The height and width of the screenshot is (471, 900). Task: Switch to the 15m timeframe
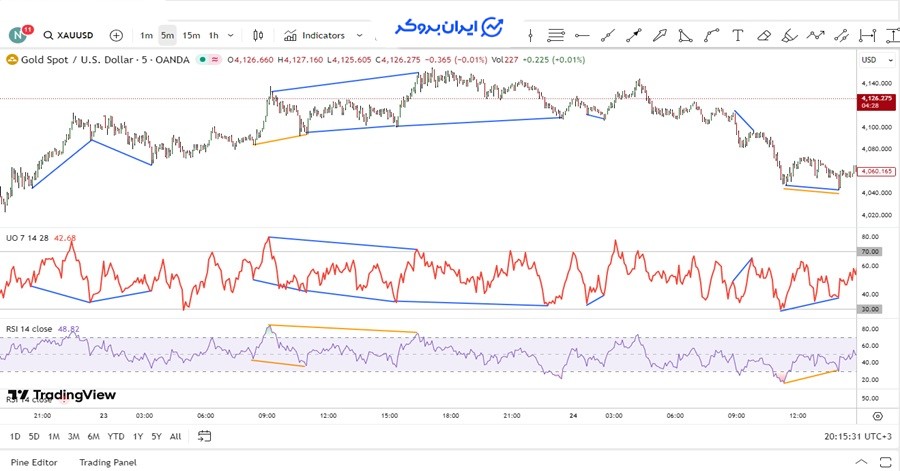190,35
